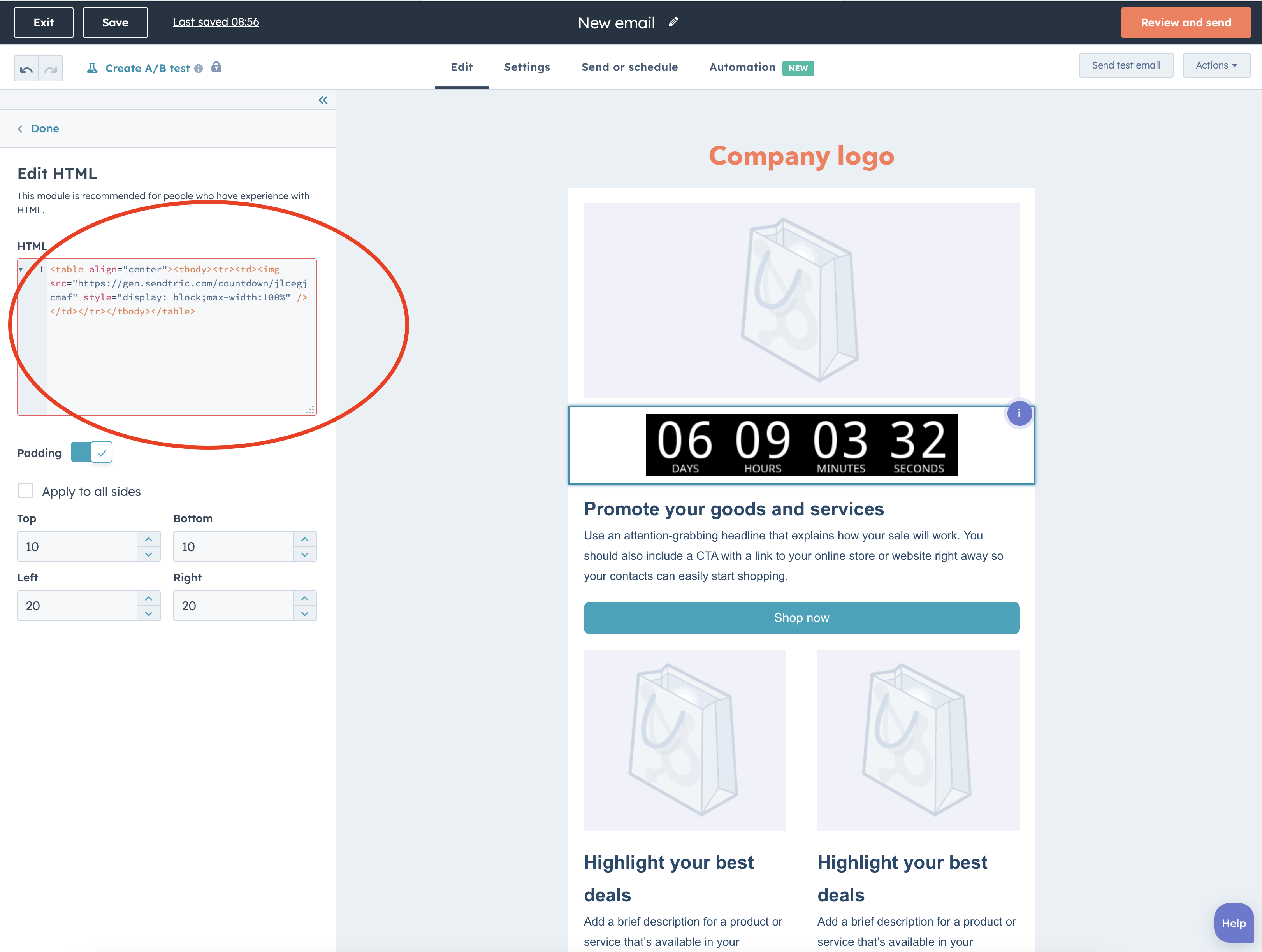Toggle the Padding switch off

pyautogui.click(x=92, y=452)
